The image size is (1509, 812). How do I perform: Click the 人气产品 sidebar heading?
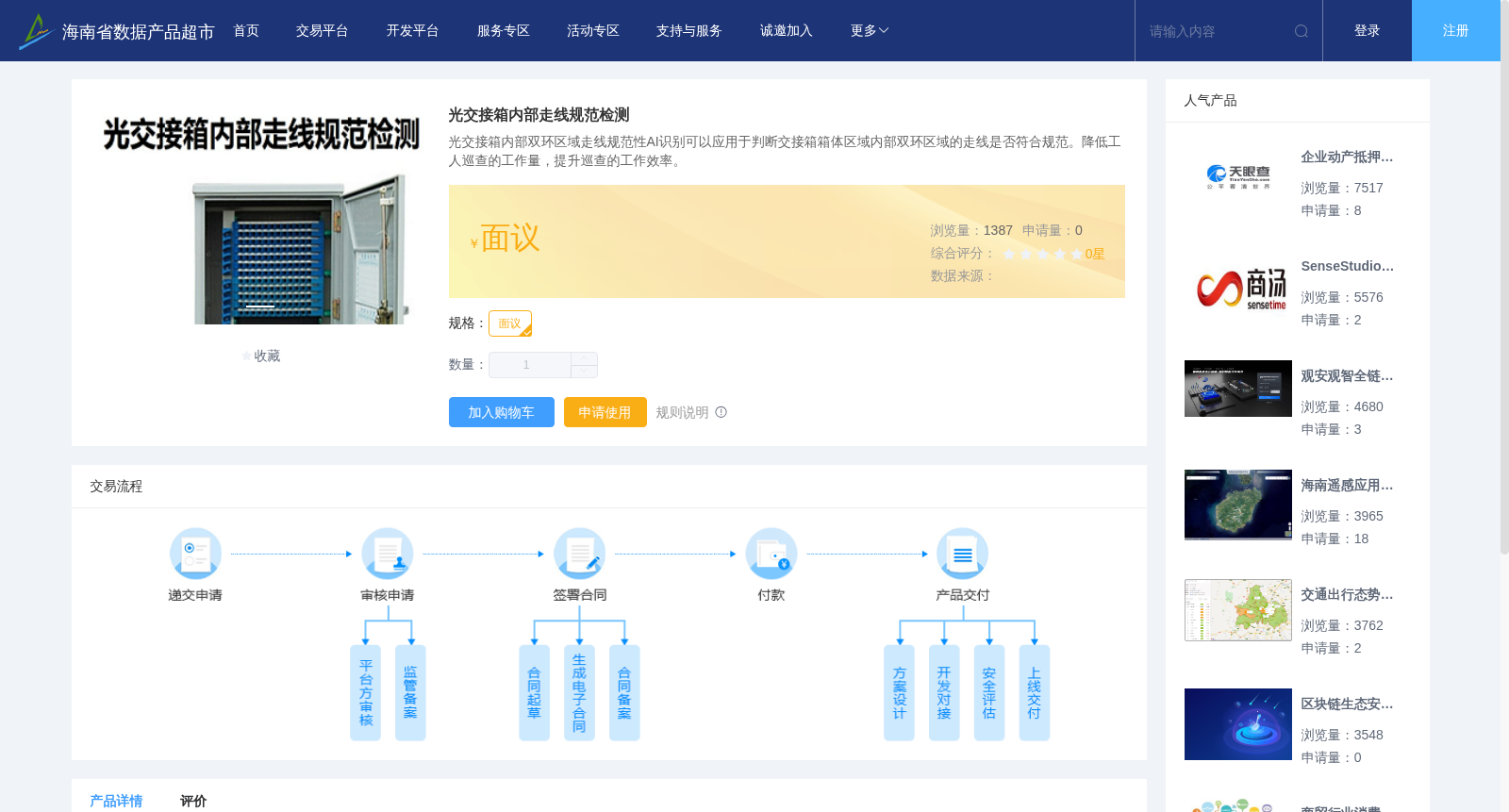[1210, 101]
